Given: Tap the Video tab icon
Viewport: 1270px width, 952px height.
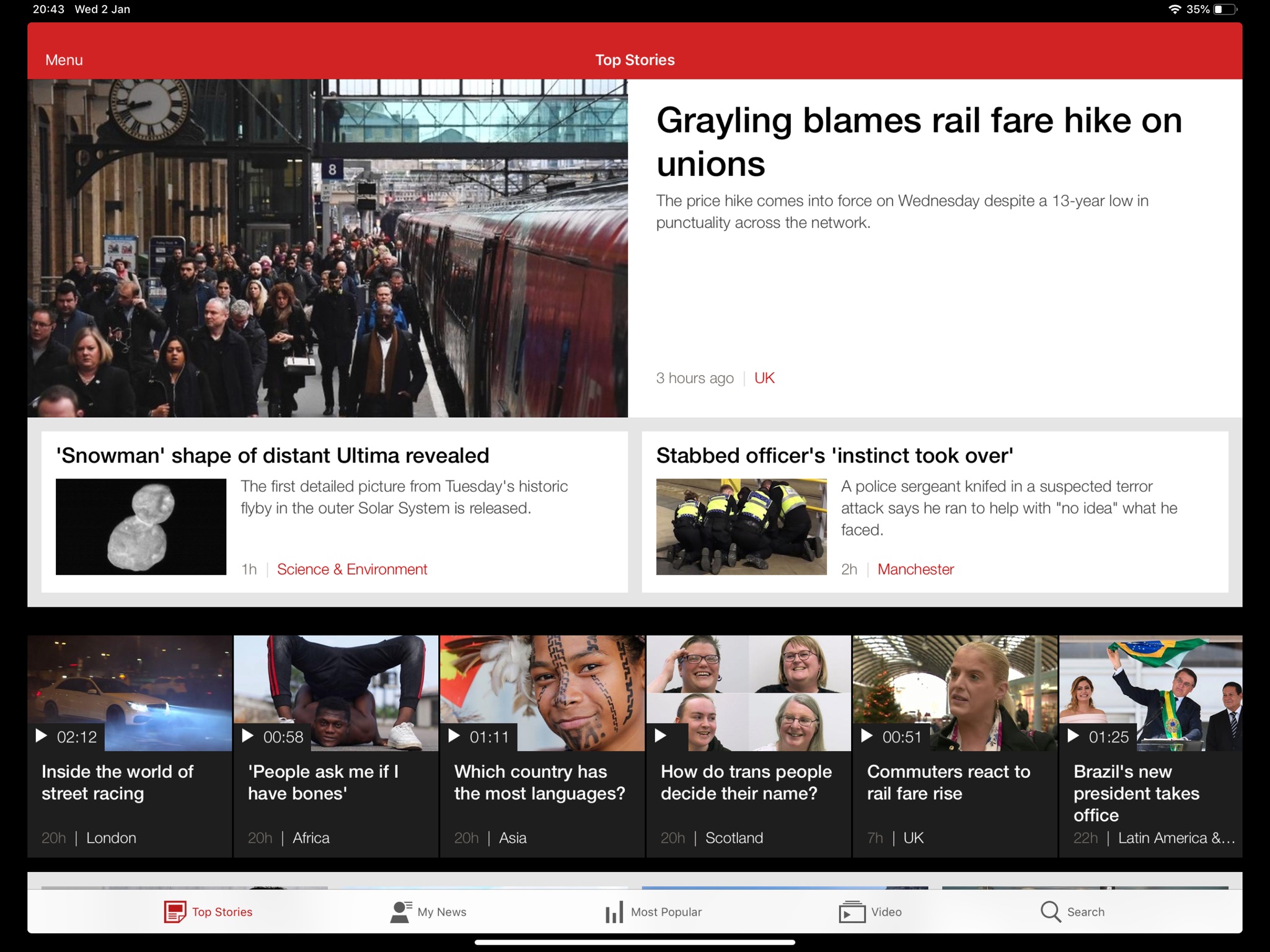Looking at the screenshot, I should coord(852,912).
